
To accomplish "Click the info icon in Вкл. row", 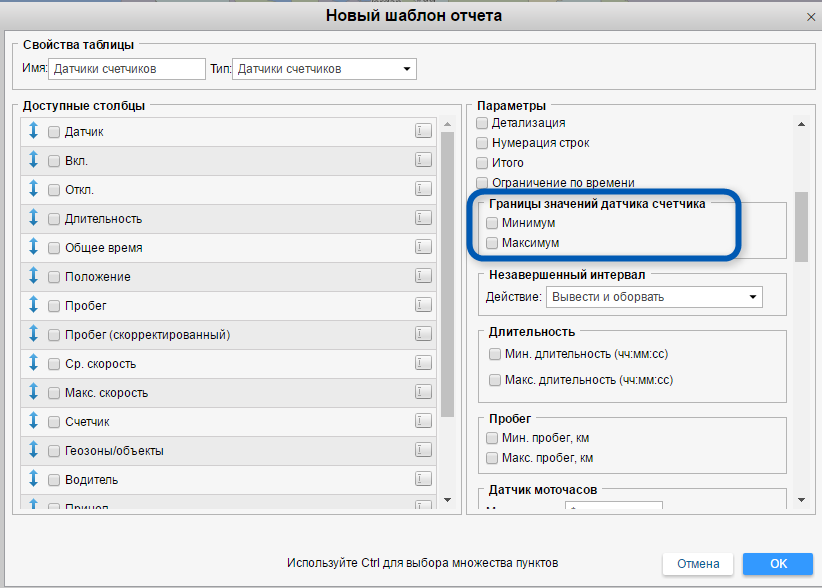I will point(423,160).
